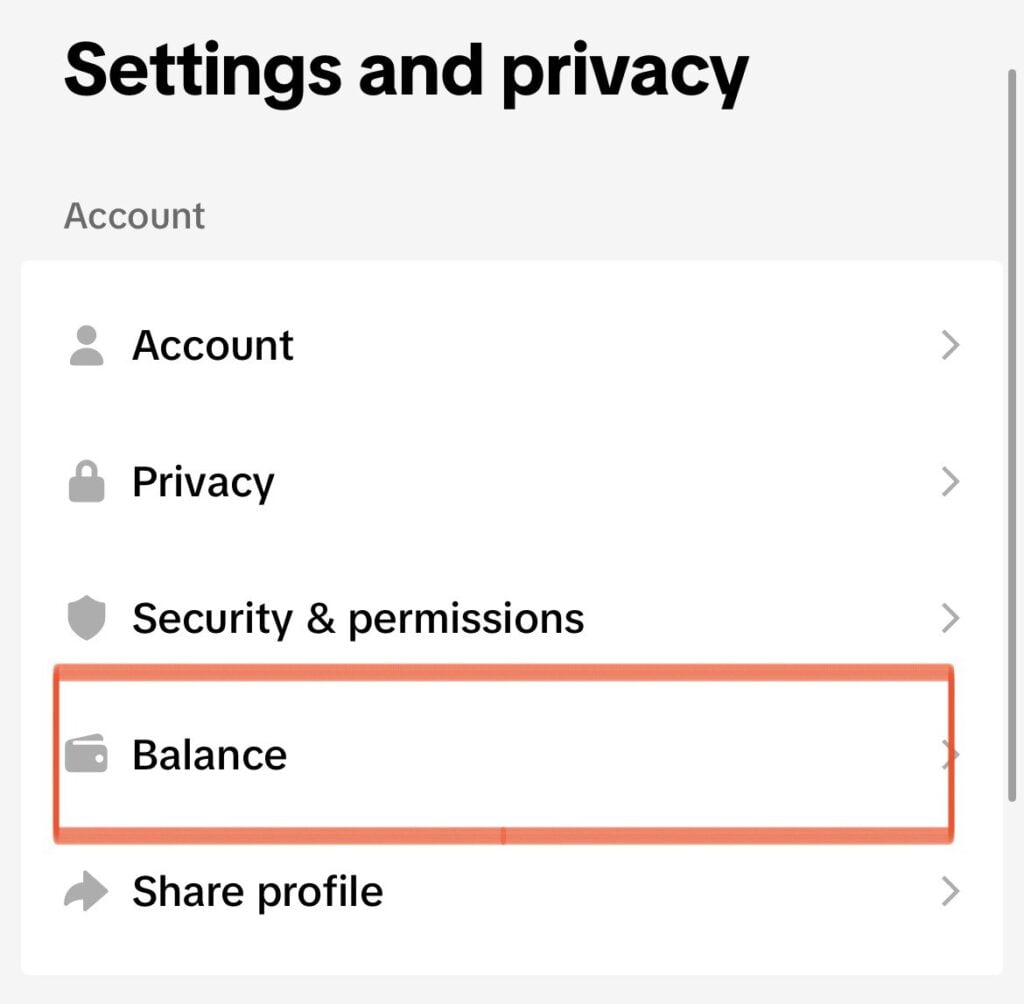Open the Account menu item label
The width and height of the screenshot is (1024, 1004).
click(213, 346)
